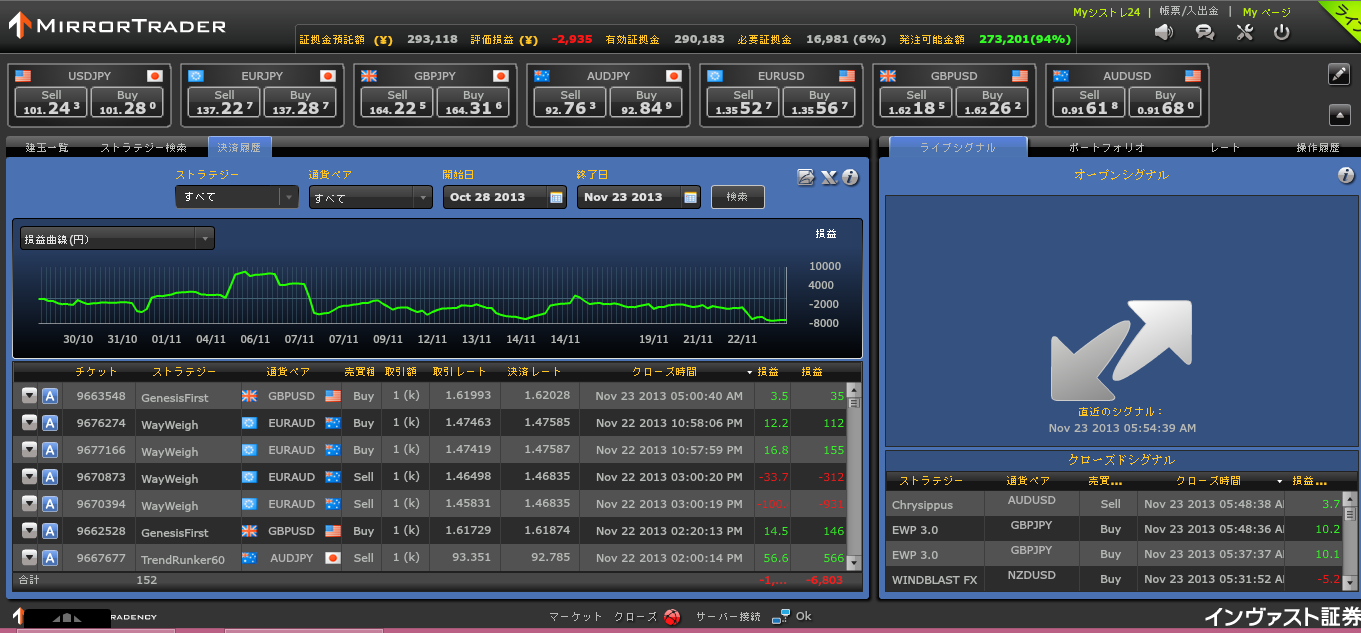The height and width of the screenshot is (633, 1361).
Task: Click the 検索 search button
Action: coord(737,197)
